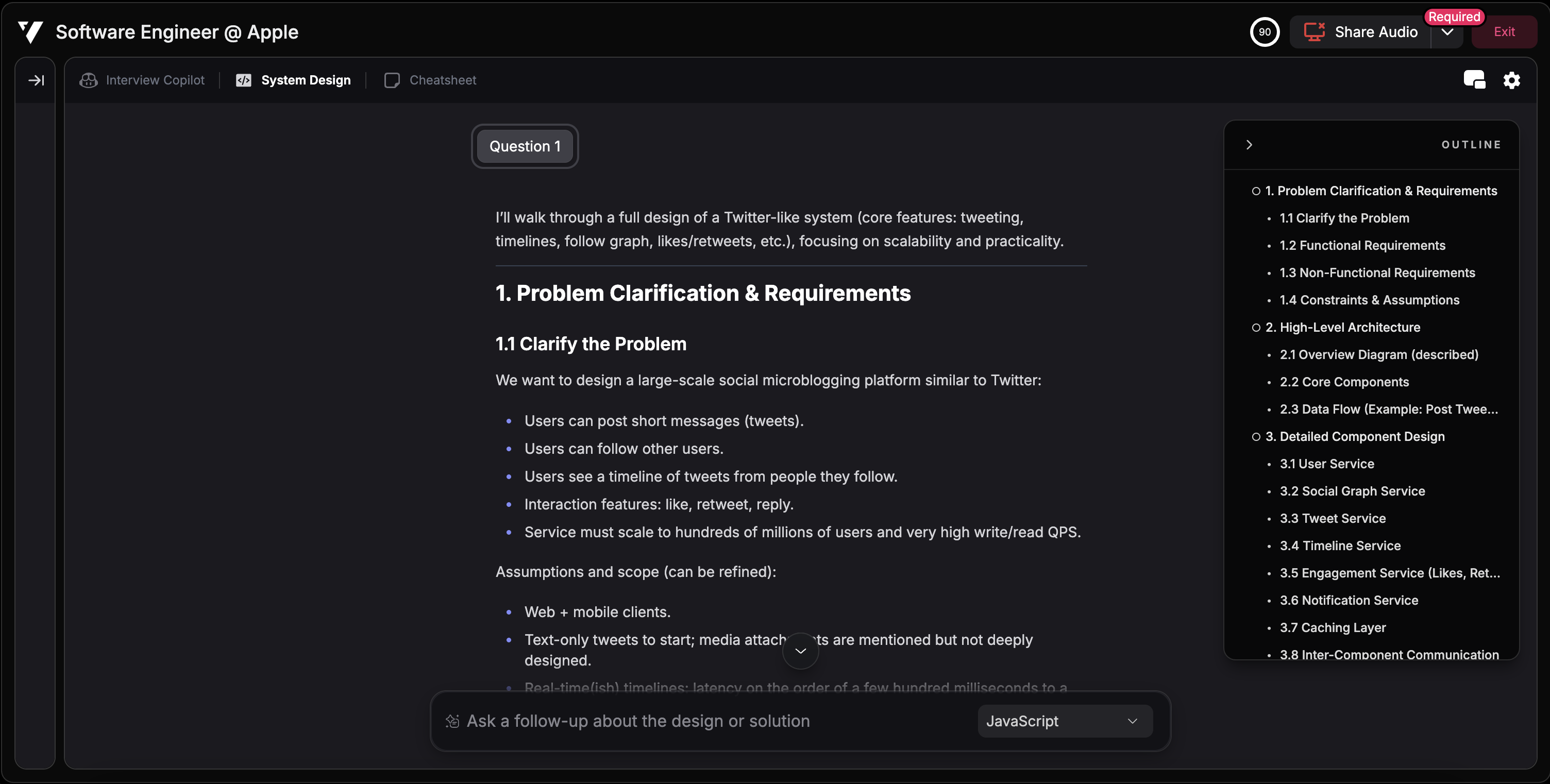Open 3.1 User Service outline entry
The image size is (1550, 784).
click(1327, 464)
